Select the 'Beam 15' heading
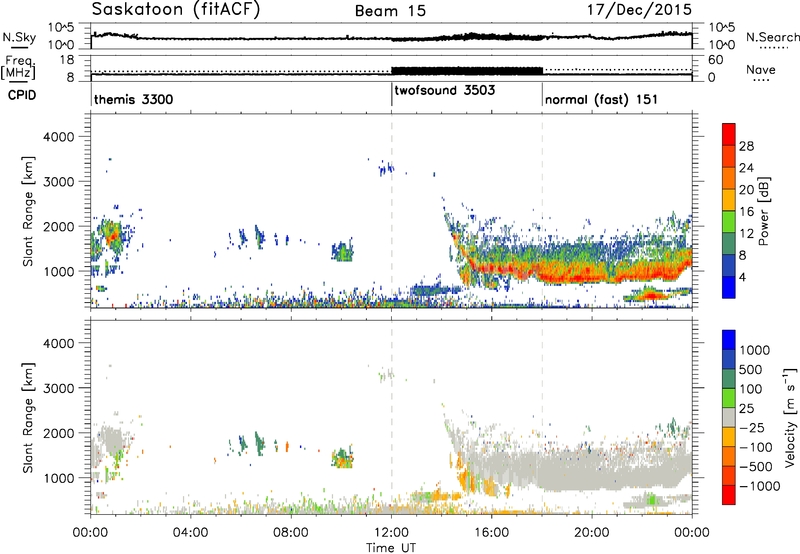This screenshot has height=554, width=800. [390, 11]
